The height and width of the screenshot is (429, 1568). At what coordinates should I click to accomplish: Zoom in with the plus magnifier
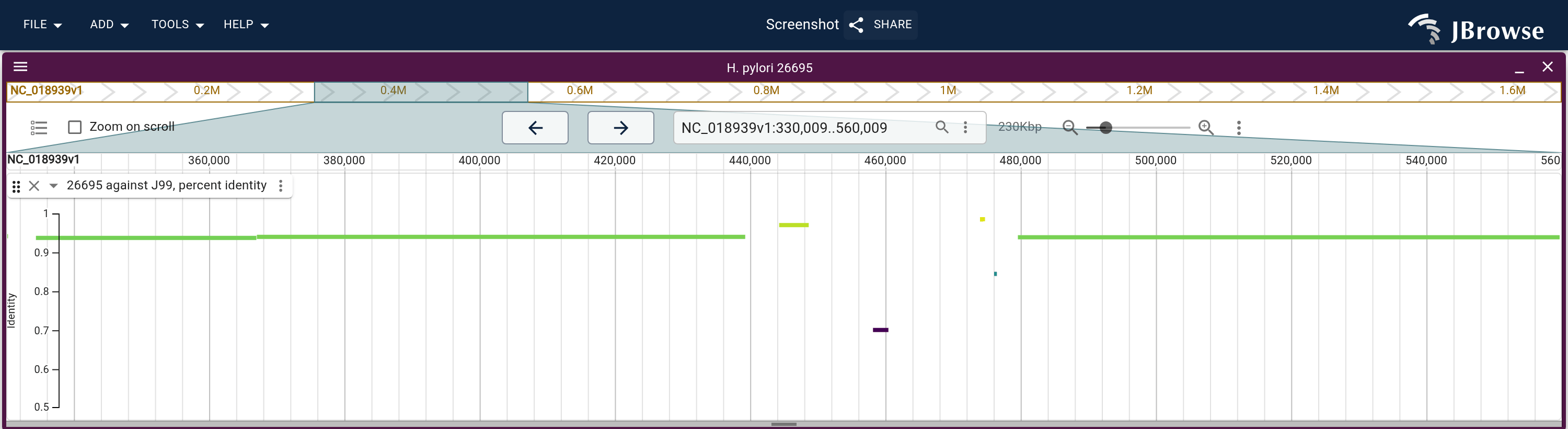tap(1206, 127)
